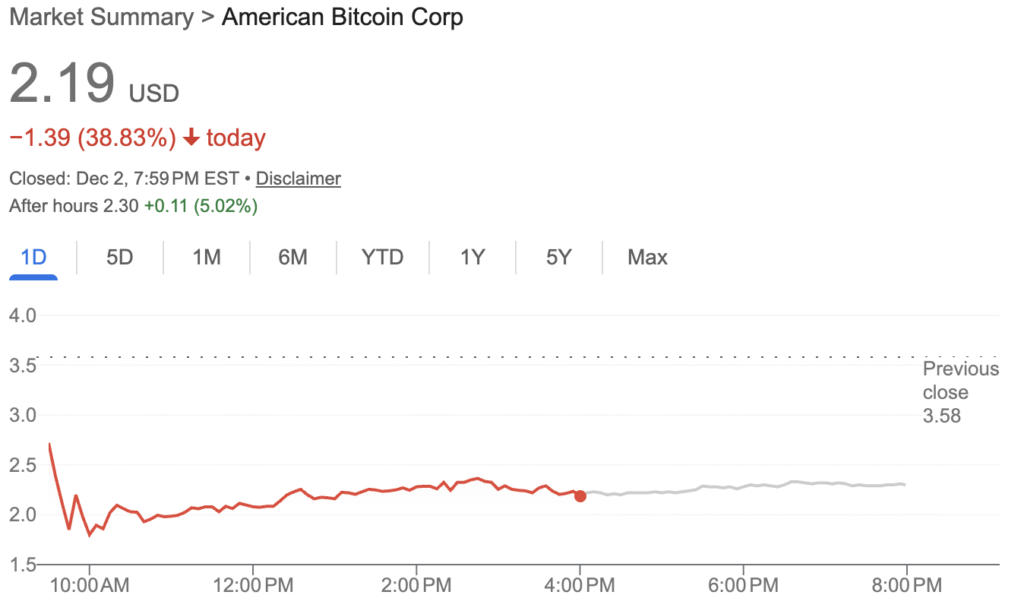Click the −1.39 (38.83%) change text
The image size is (1024, 614).
coord(90,138)
